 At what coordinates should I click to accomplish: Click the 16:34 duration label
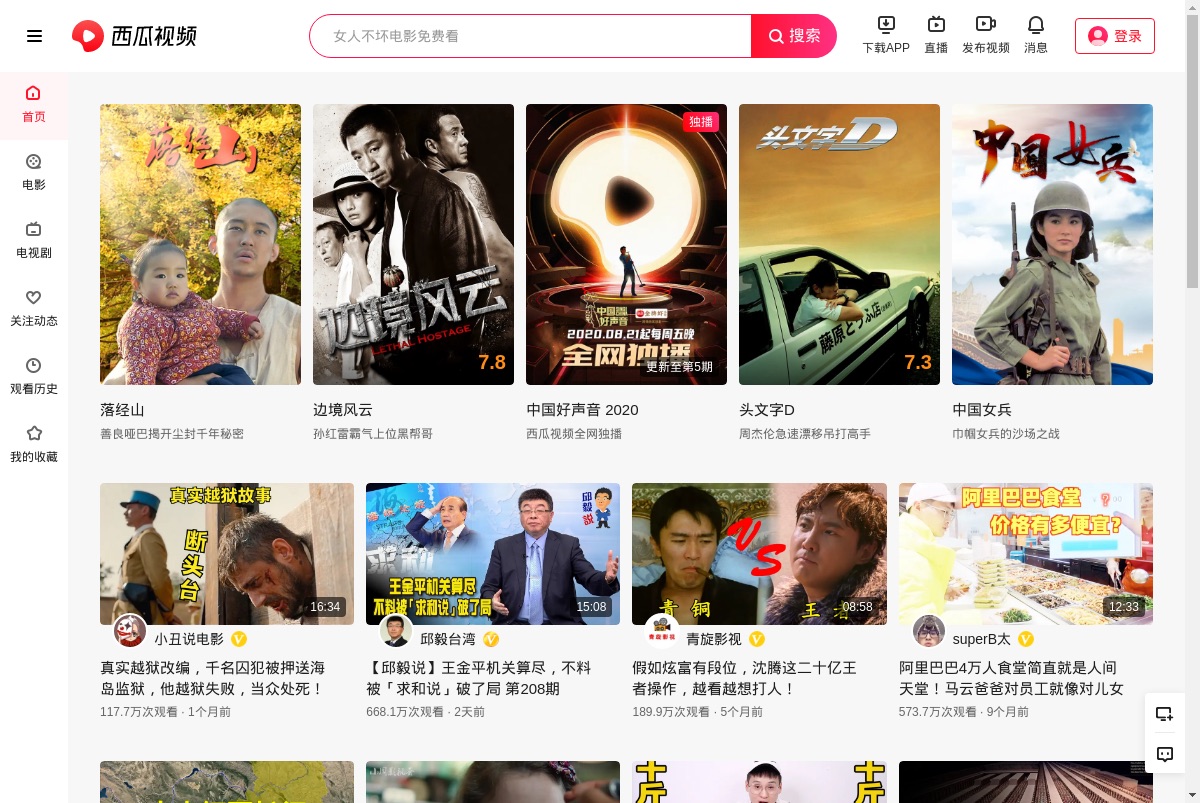coord(325,607)
